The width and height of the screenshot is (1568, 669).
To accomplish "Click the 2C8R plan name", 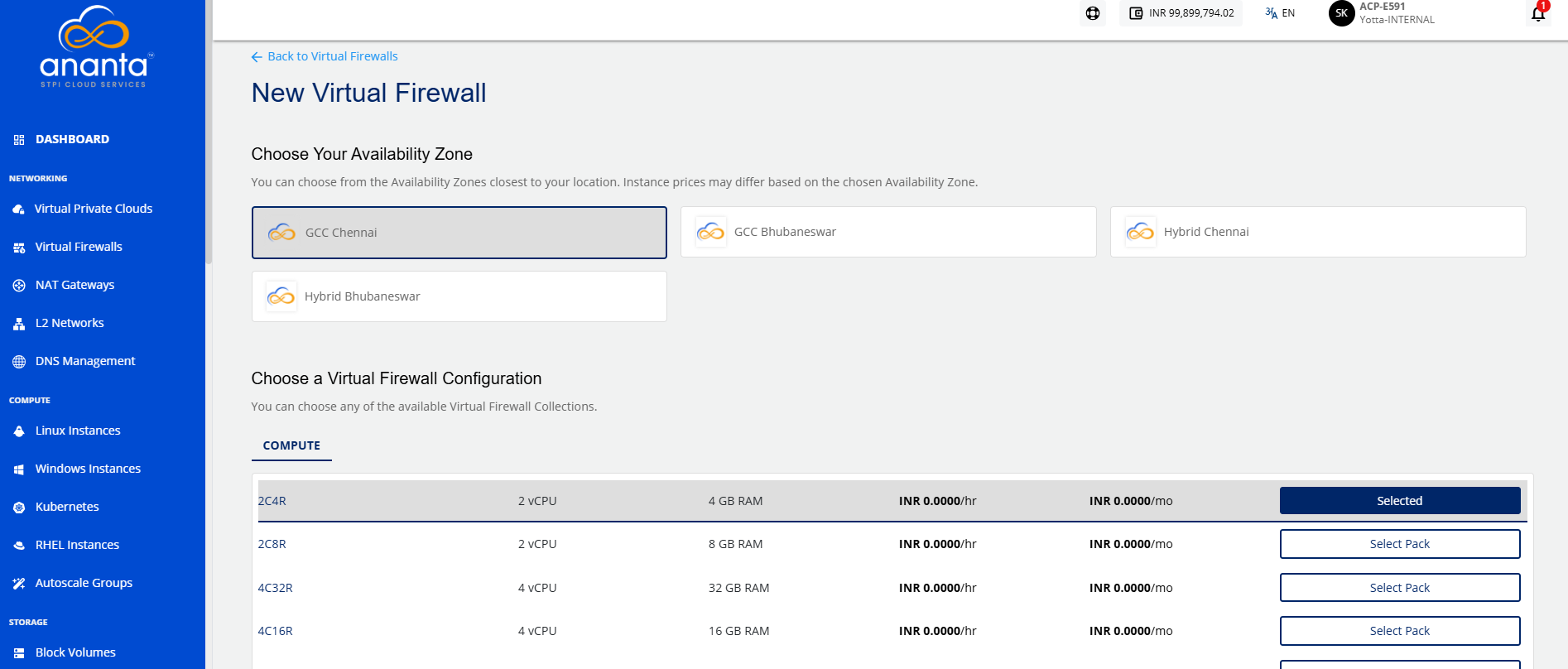I will [x=272, y=544].
